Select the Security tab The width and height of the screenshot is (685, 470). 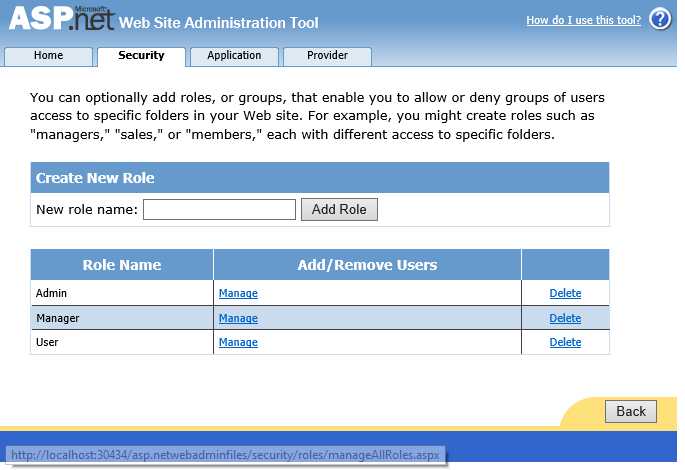pyautogui.click(x=141, y=56)
